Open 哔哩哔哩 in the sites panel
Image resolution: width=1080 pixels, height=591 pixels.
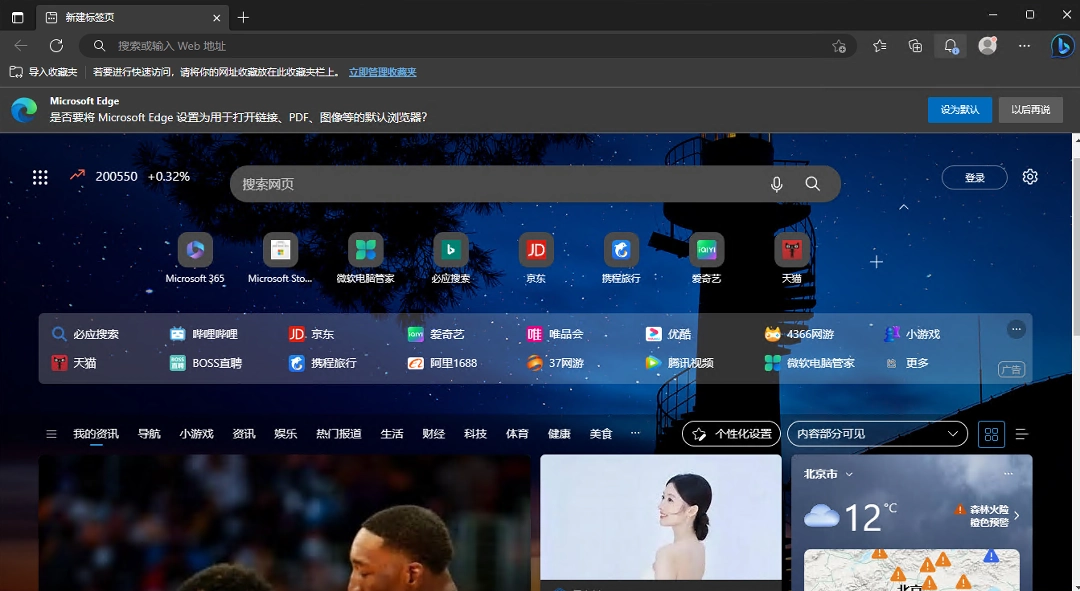204,334
